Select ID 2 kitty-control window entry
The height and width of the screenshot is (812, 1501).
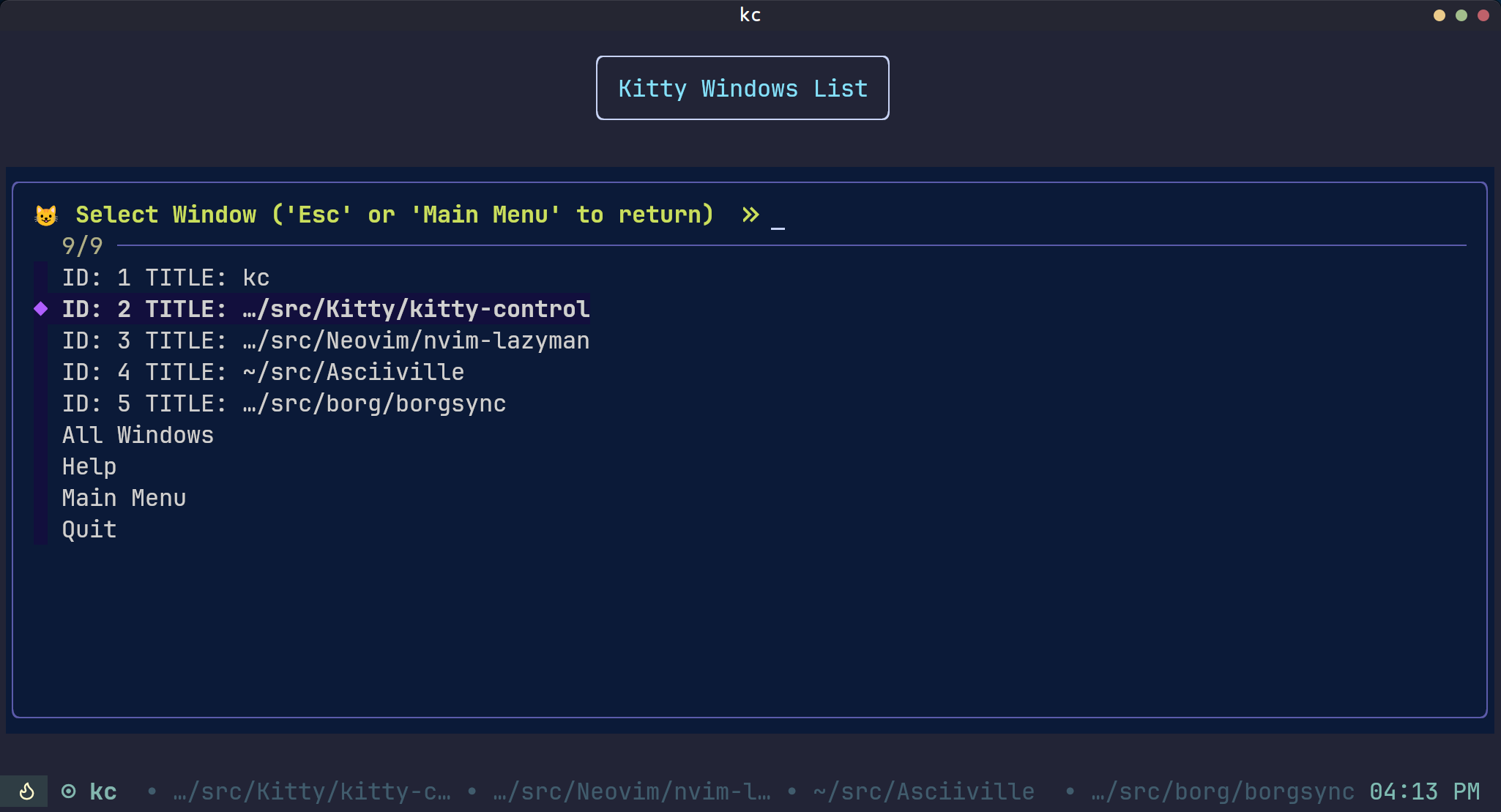(326, 309)
